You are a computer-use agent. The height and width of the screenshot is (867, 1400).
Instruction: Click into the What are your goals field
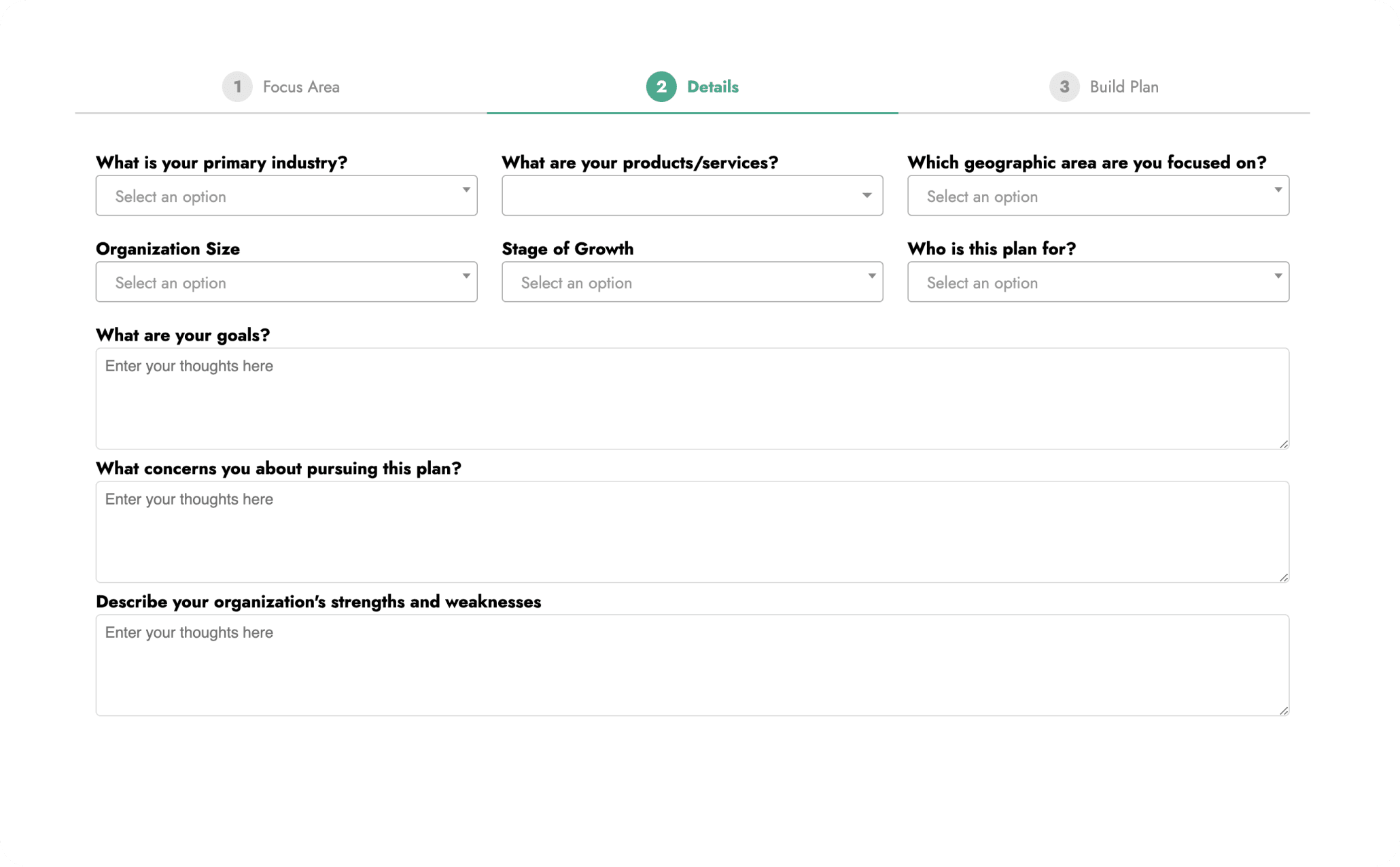(691, 398)
